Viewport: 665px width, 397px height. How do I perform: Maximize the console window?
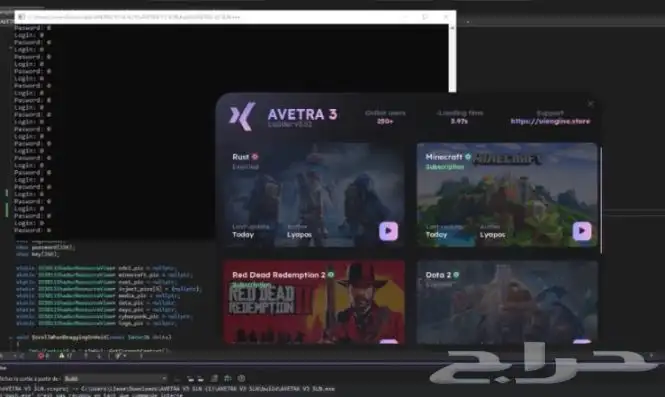[425, 17]
